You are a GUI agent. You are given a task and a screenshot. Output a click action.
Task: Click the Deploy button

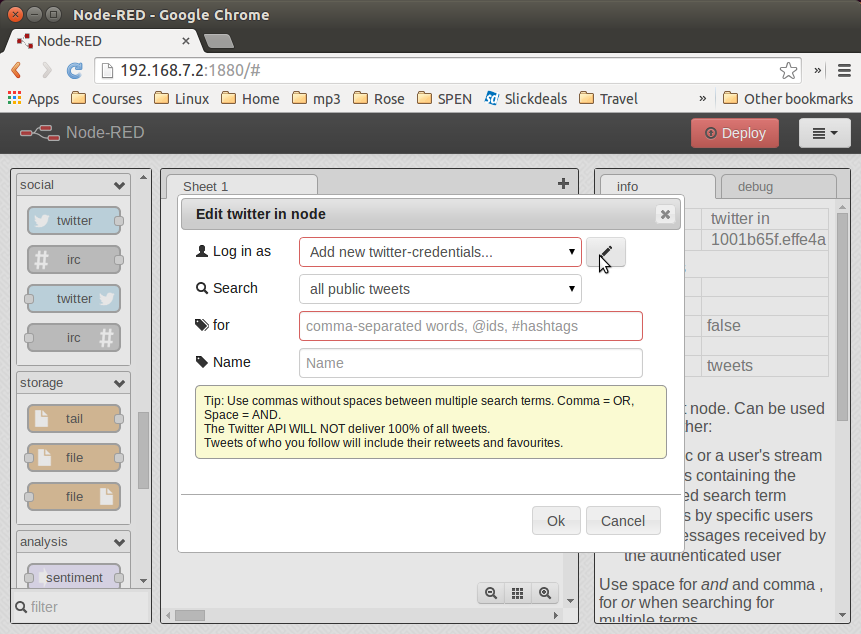(x=735, y=132)
